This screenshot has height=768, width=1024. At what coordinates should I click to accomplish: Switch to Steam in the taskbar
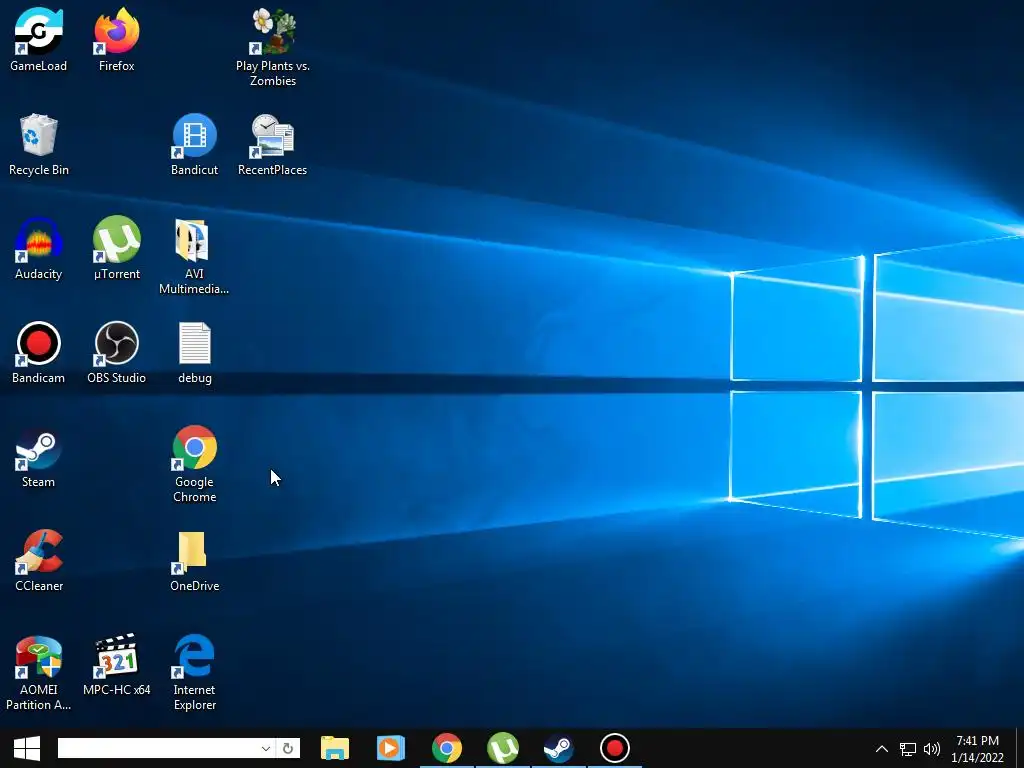coord(559,748)
